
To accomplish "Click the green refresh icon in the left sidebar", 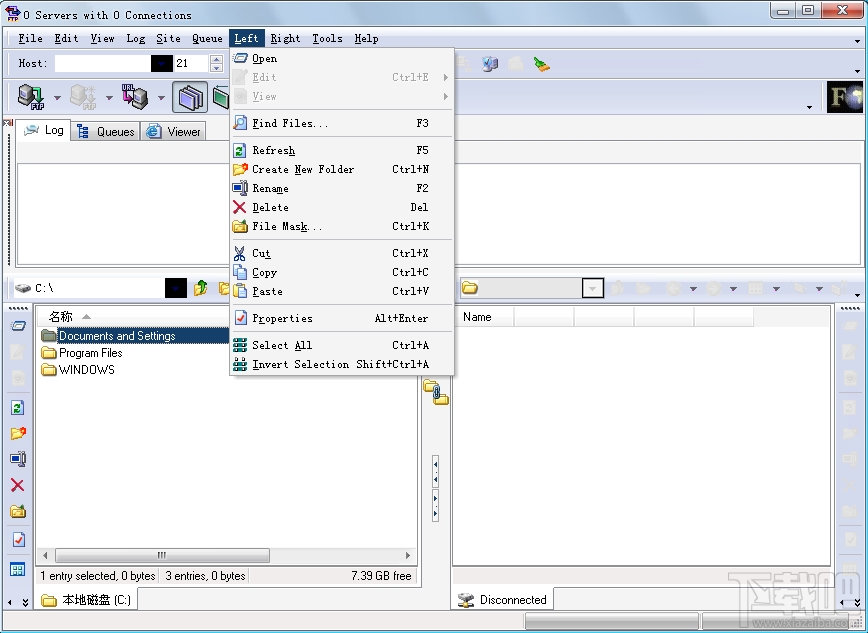I will point(17,406).
